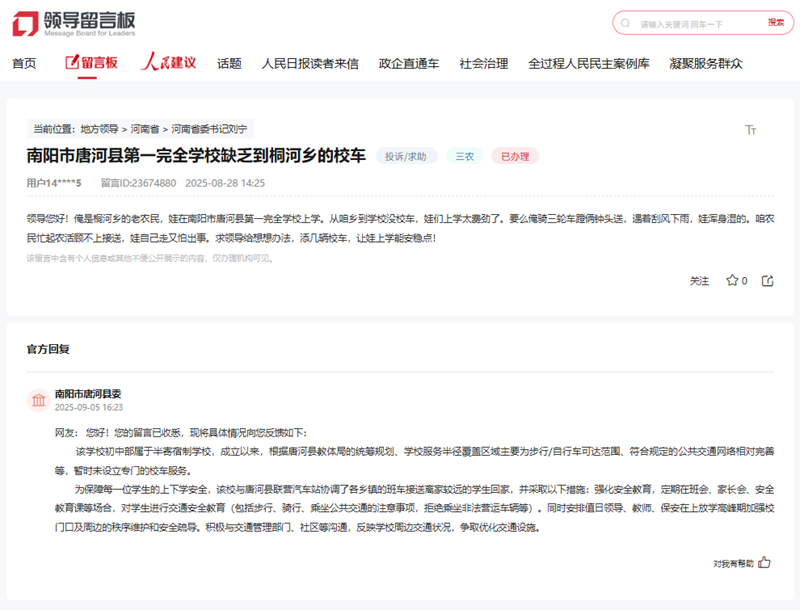This screenshot has height=610, width=800.
Task: Open 政企直通车 from the navigation bar
Action: tap(407, 62)
